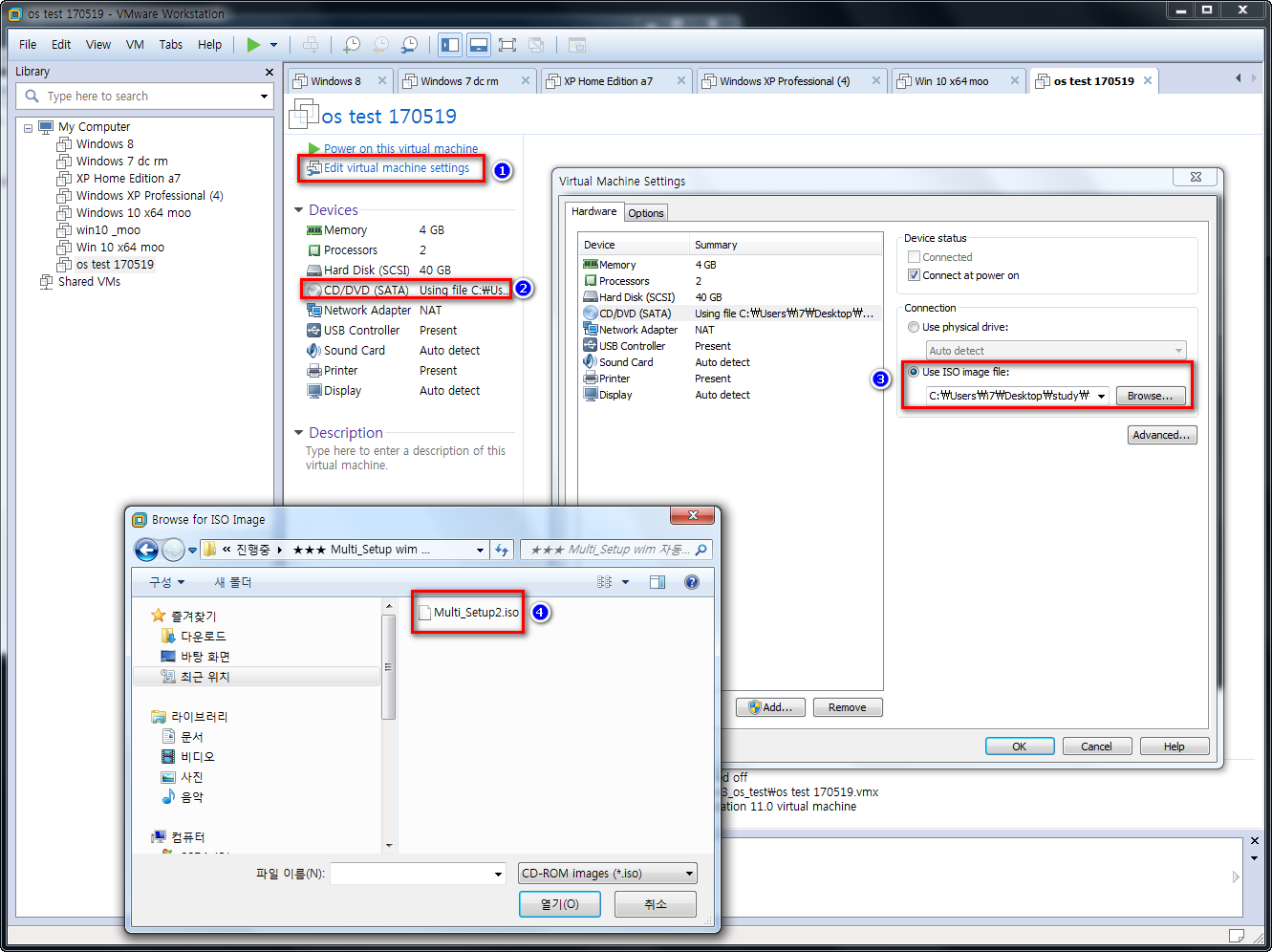Click the green Power On toolbar button
This screenshot has width=1272, height=952.
[x=253, y=45]
